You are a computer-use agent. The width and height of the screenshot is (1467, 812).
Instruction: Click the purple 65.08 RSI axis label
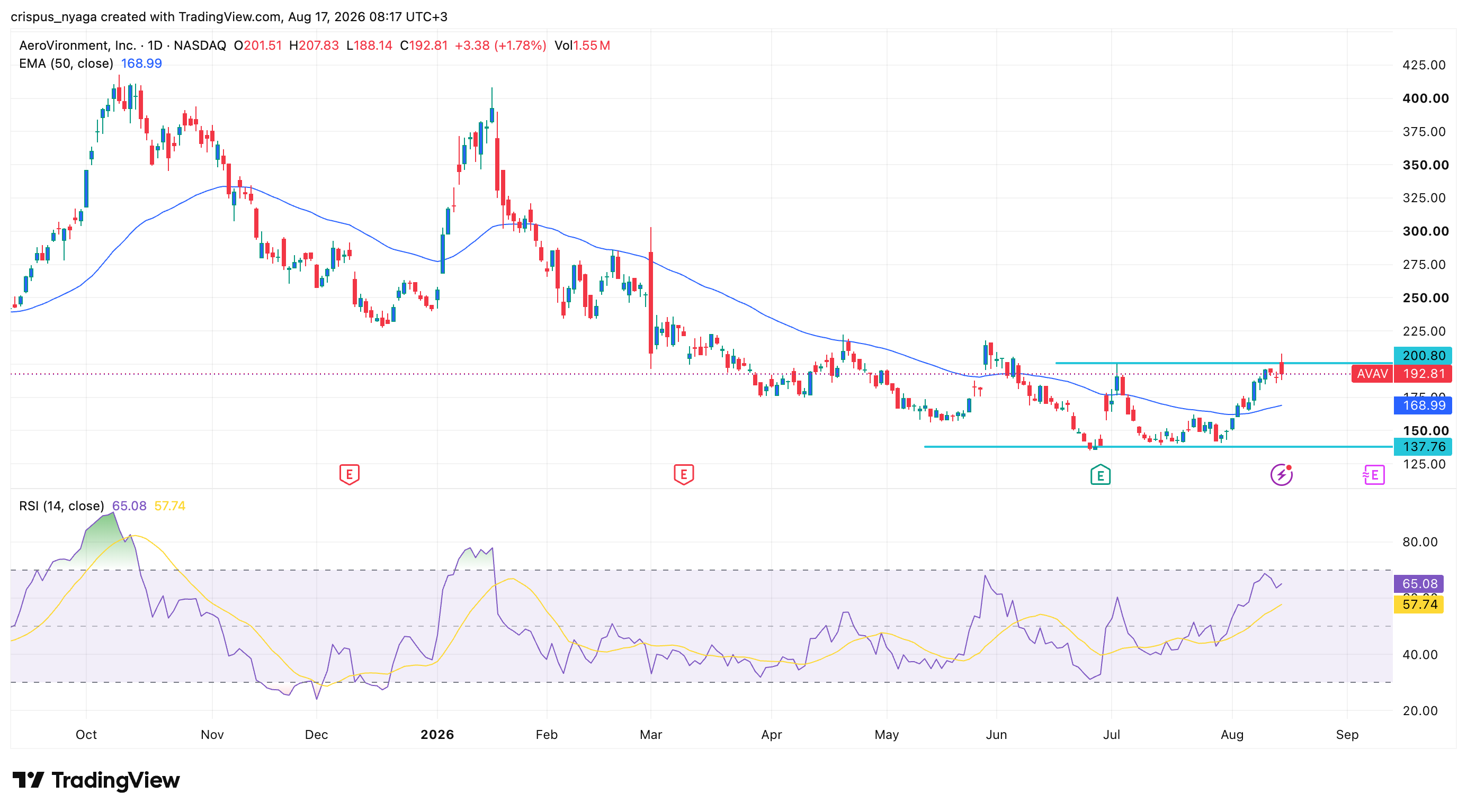coord(1419,584)
